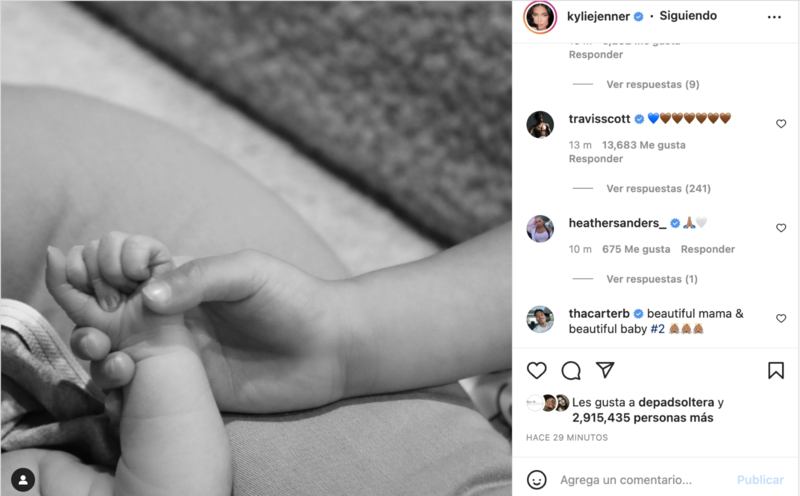This screenshot has width=800, height=496.
Task: Expand Ver respuestas (241) replies
Action: coord(658,188)
